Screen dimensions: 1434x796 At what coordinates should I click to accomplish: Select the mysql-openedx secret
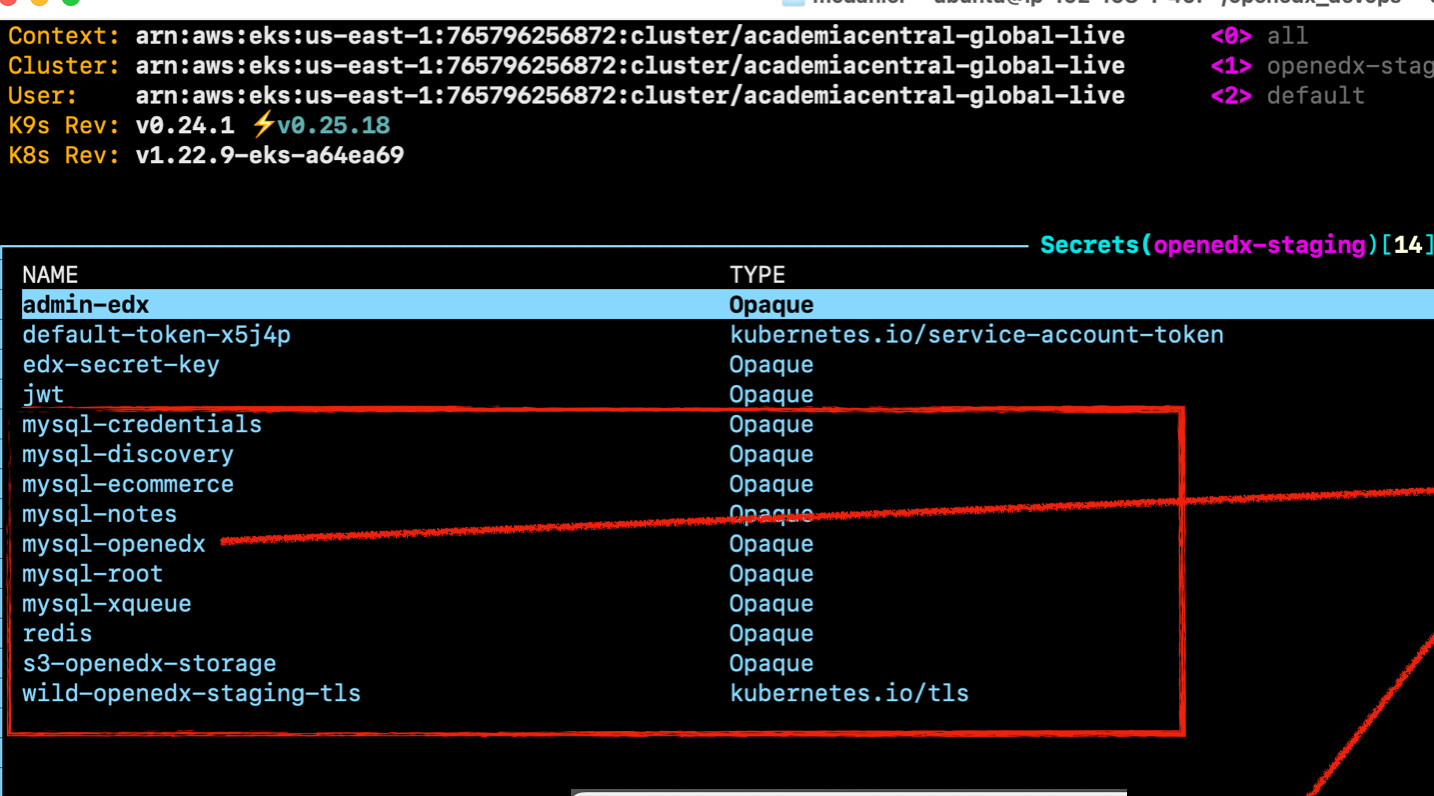tap(113, 544)
